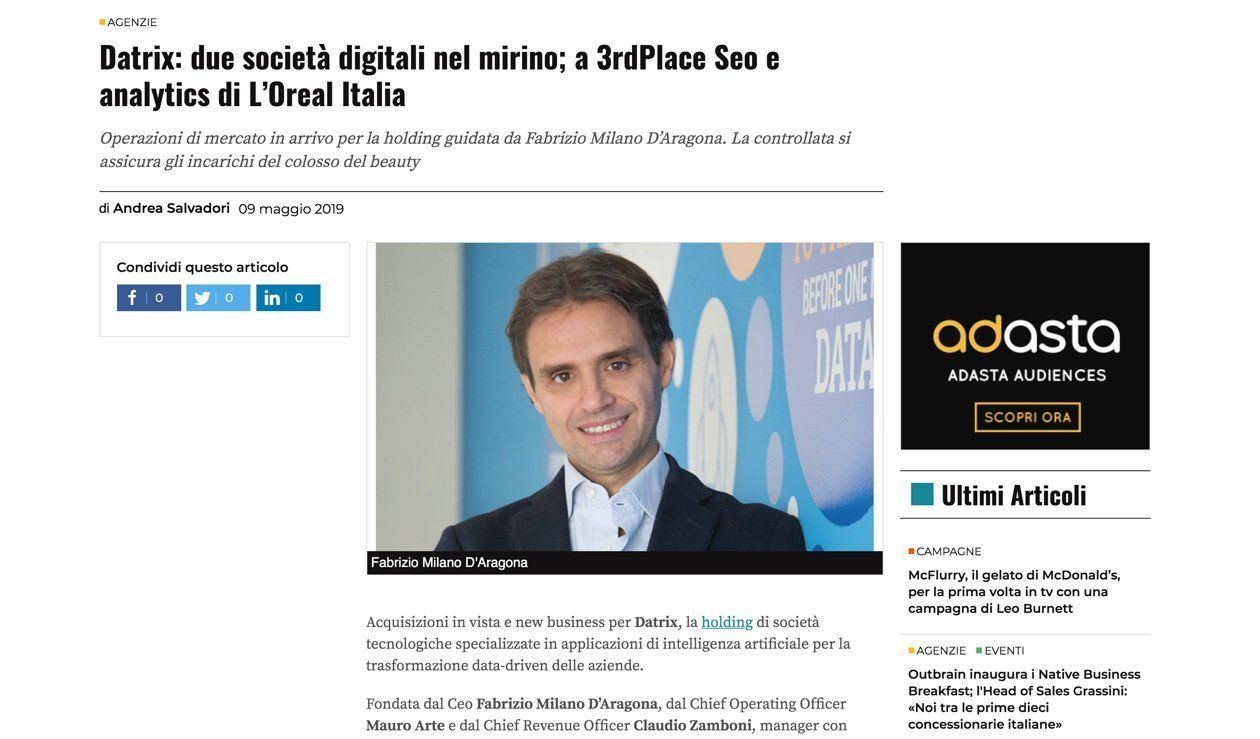This screenshot has width=1260, height=739.
Task: Open author Andrea Salvadori's page
Action: 171,208
